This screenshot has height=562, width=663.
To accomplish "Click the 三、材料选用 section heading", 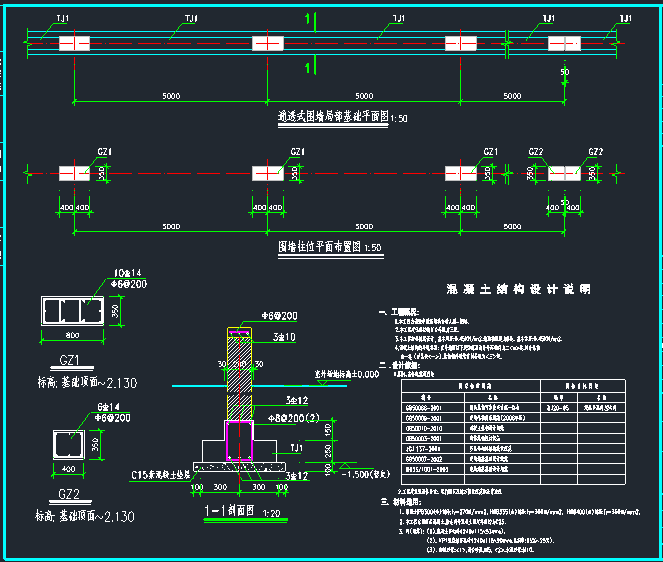I will click(400, 502).
